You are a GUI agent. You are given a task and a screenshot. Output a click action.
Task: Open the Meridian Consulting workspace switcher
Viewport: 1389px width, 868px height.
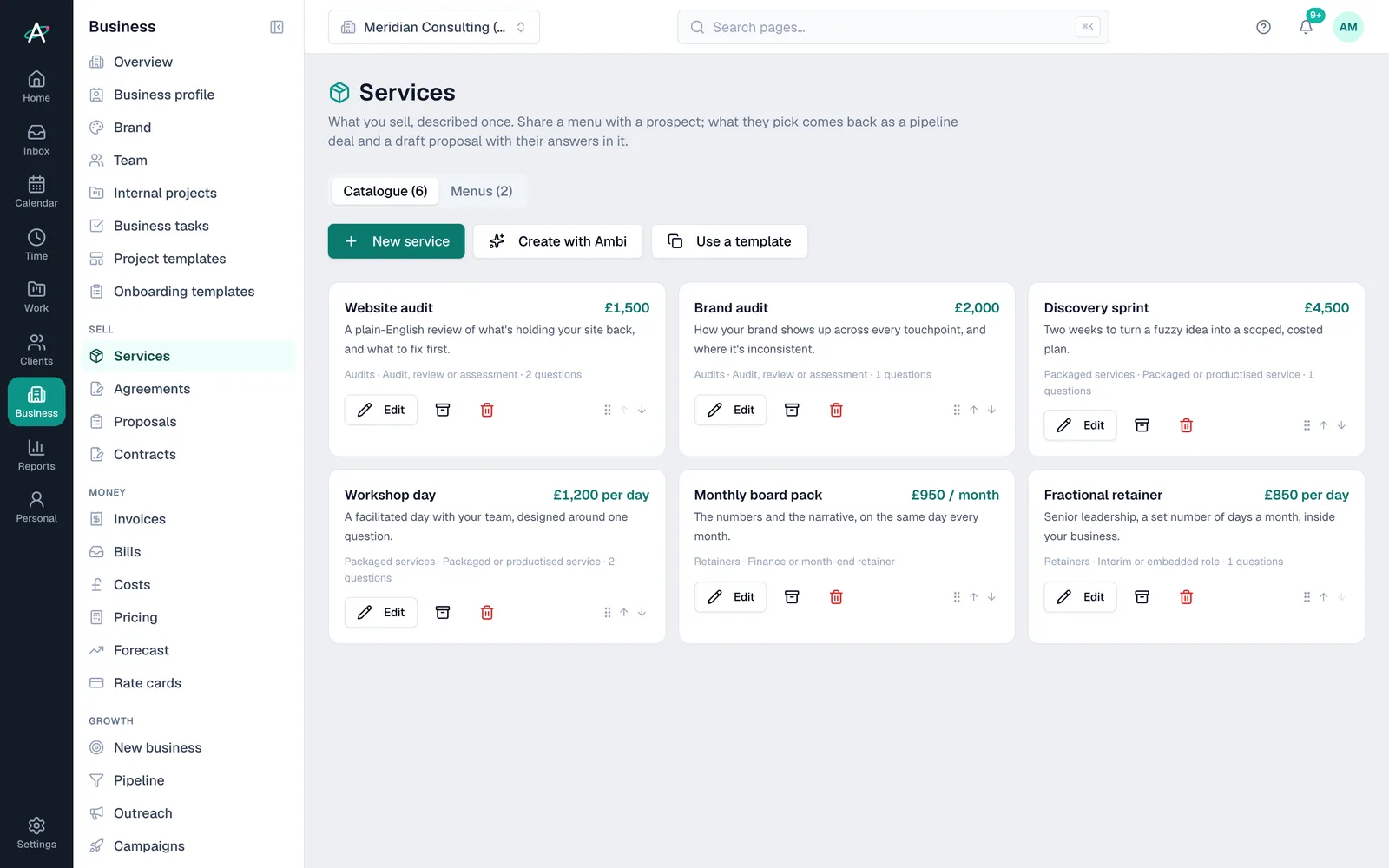(x=434, y=27)
